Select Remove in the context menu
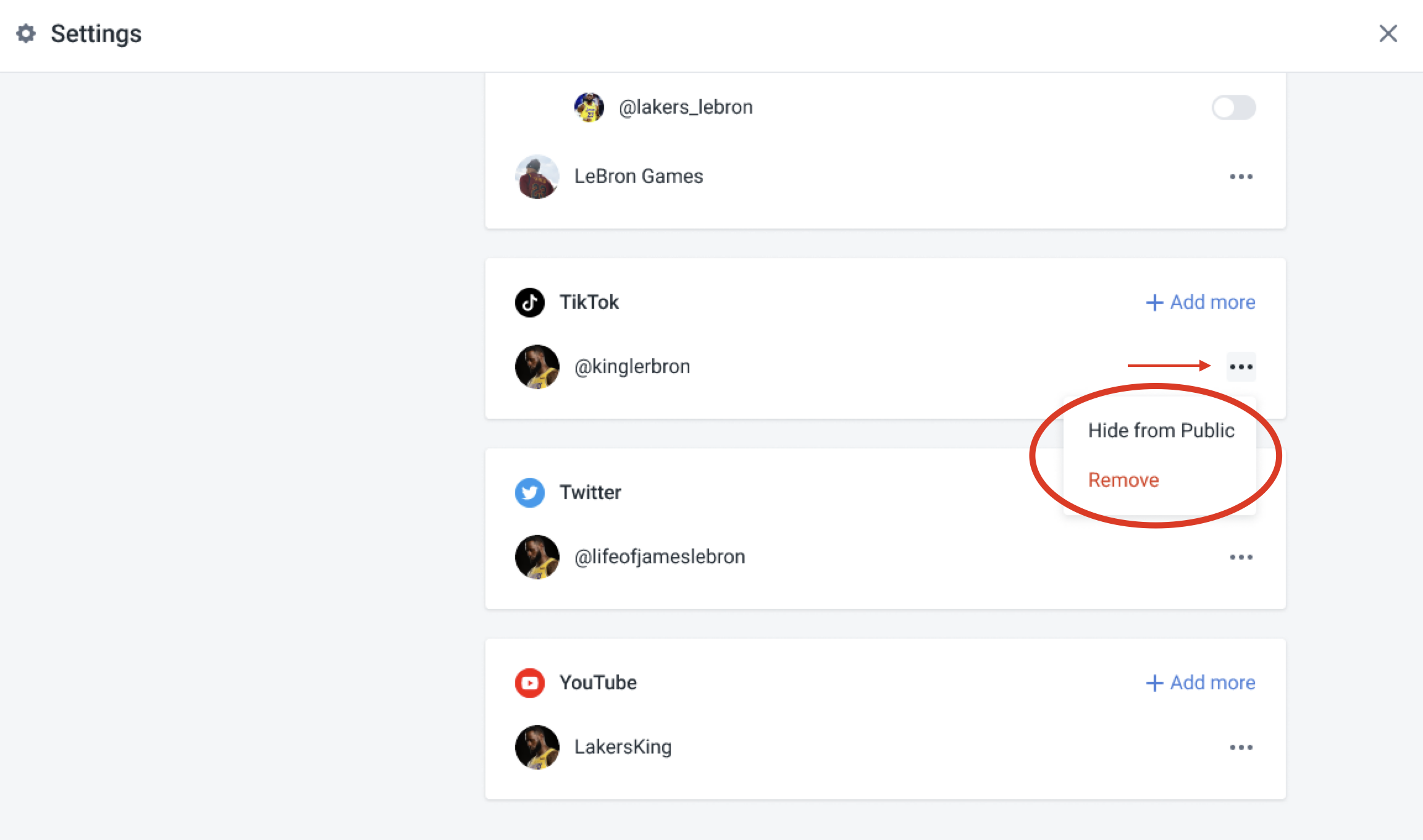The image size is (1423, 840). pyautogui.click(x=1123, y=480)
